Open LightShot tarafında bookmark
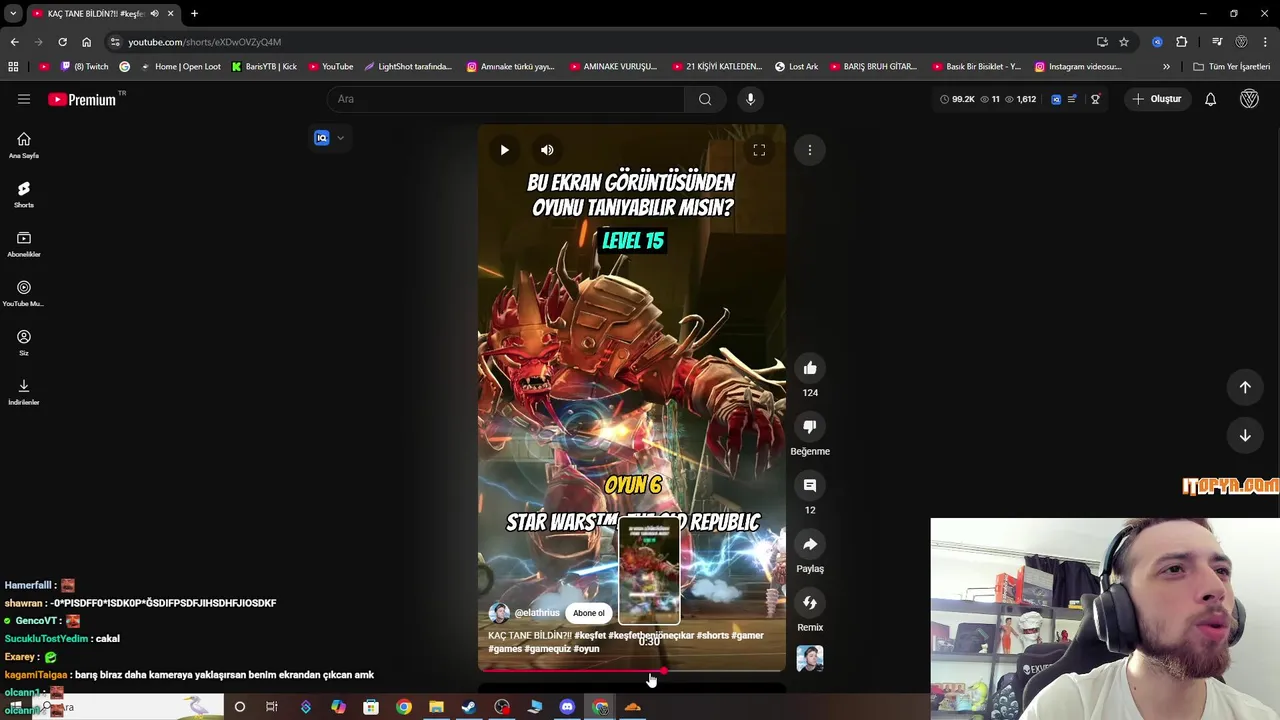The height and width of the screenshot is (720, 1280). click(x=408, y=67)
